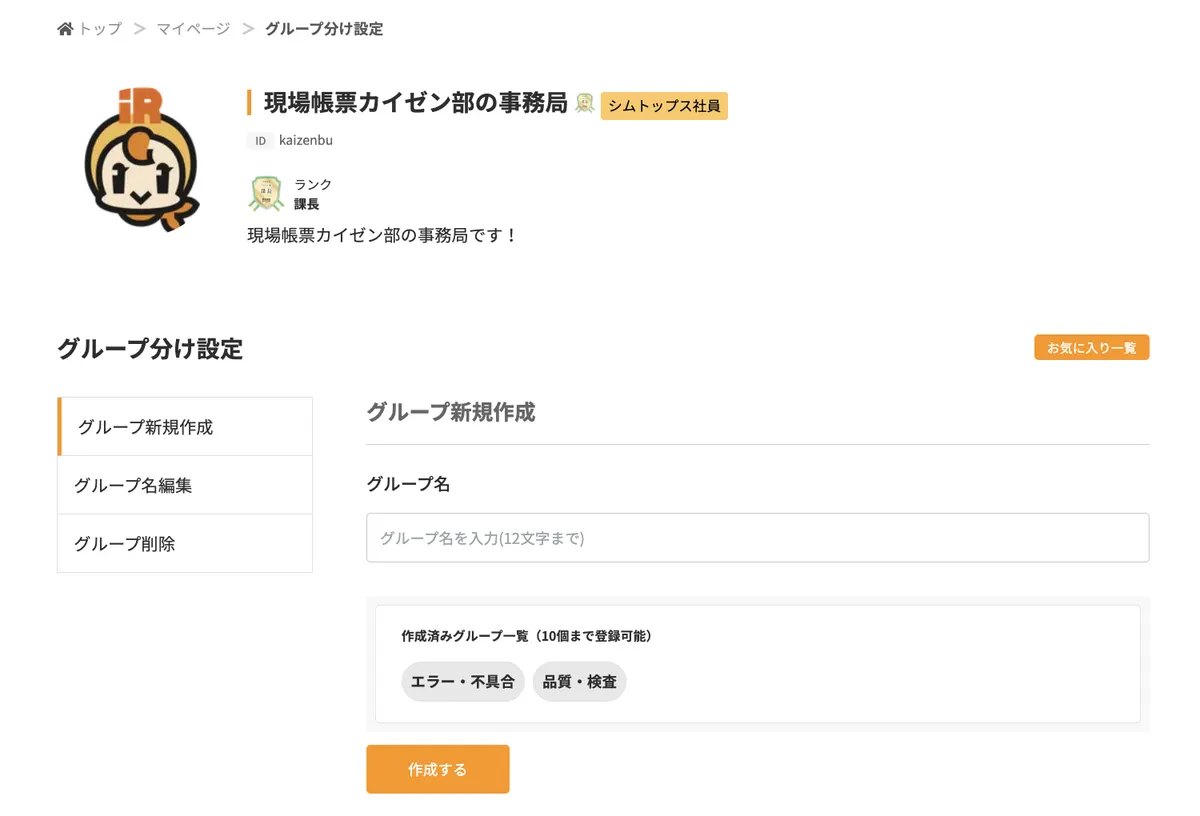
Task: Click the small rank badge beside the username
Action: [x=585, y=103]
